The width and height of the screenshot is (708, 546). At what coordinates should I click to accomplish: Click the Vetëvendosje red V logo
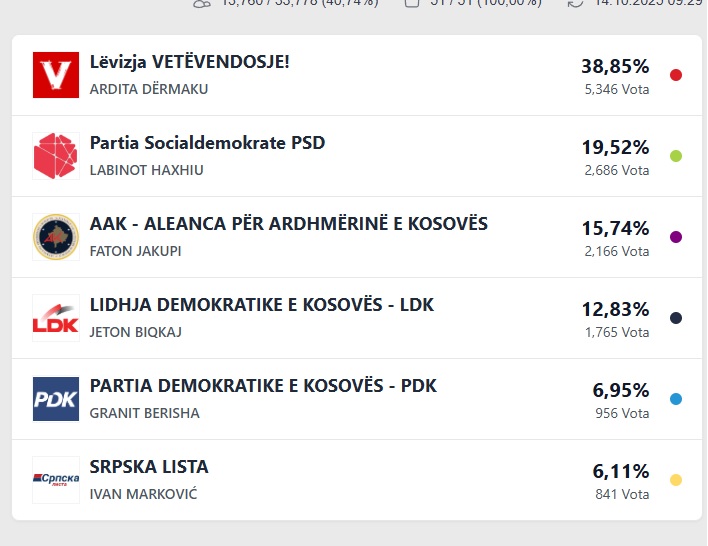(55, 75)
